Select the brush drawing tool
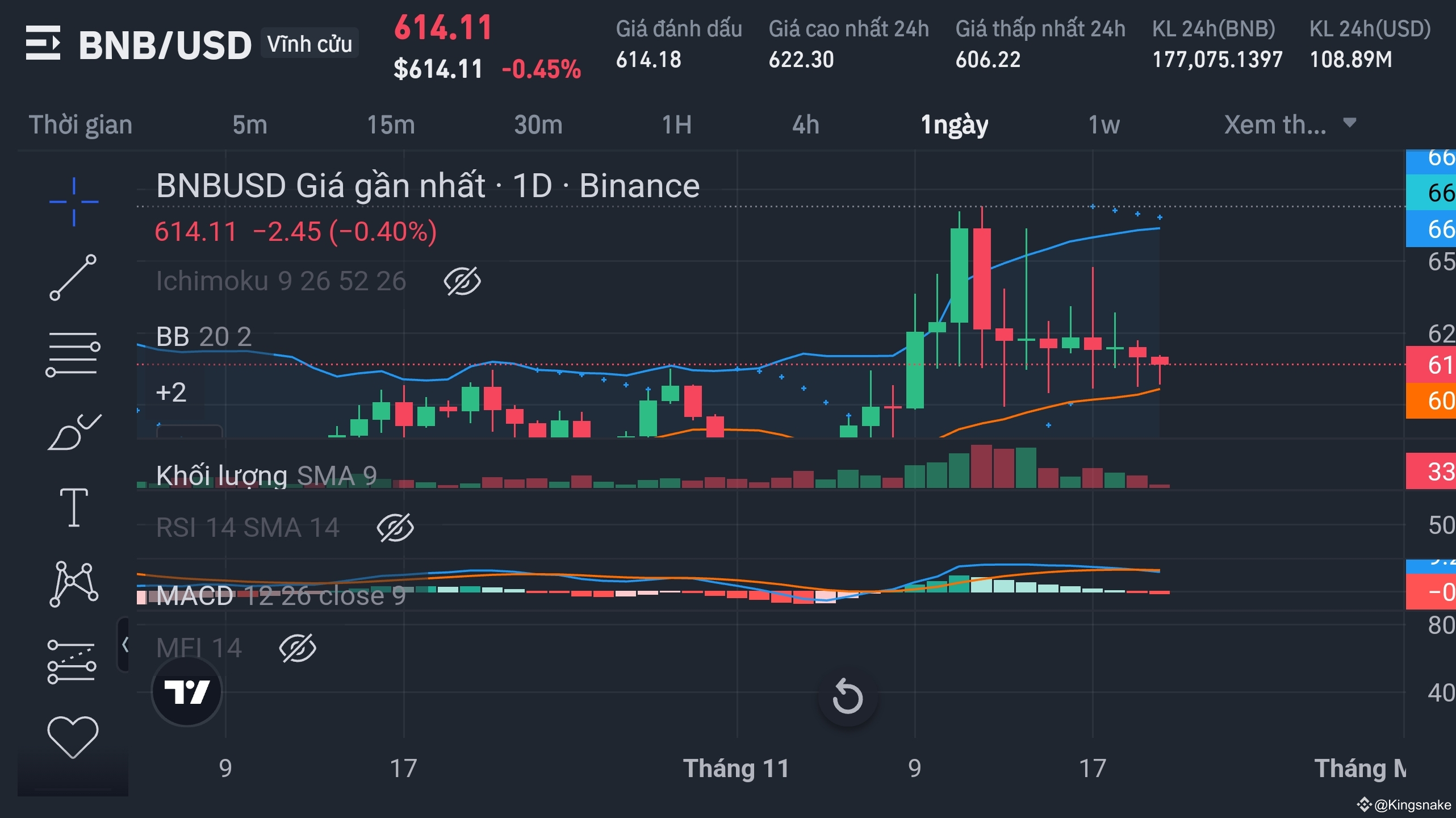The image size is (1456, 818). point(73,432)
